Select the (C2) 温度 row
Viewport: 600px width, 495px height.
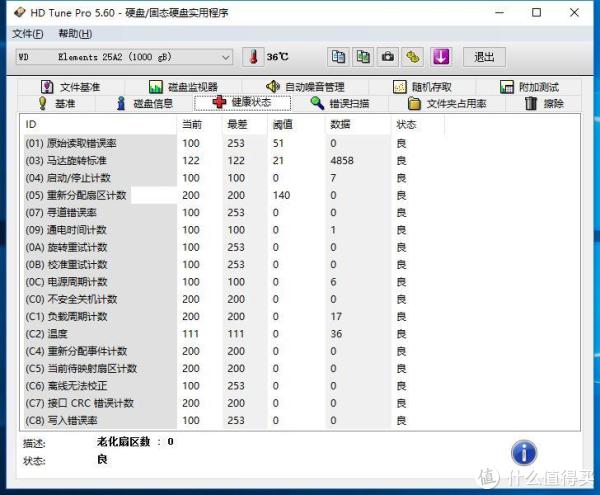pyautogui.click(x=234, y=334)
